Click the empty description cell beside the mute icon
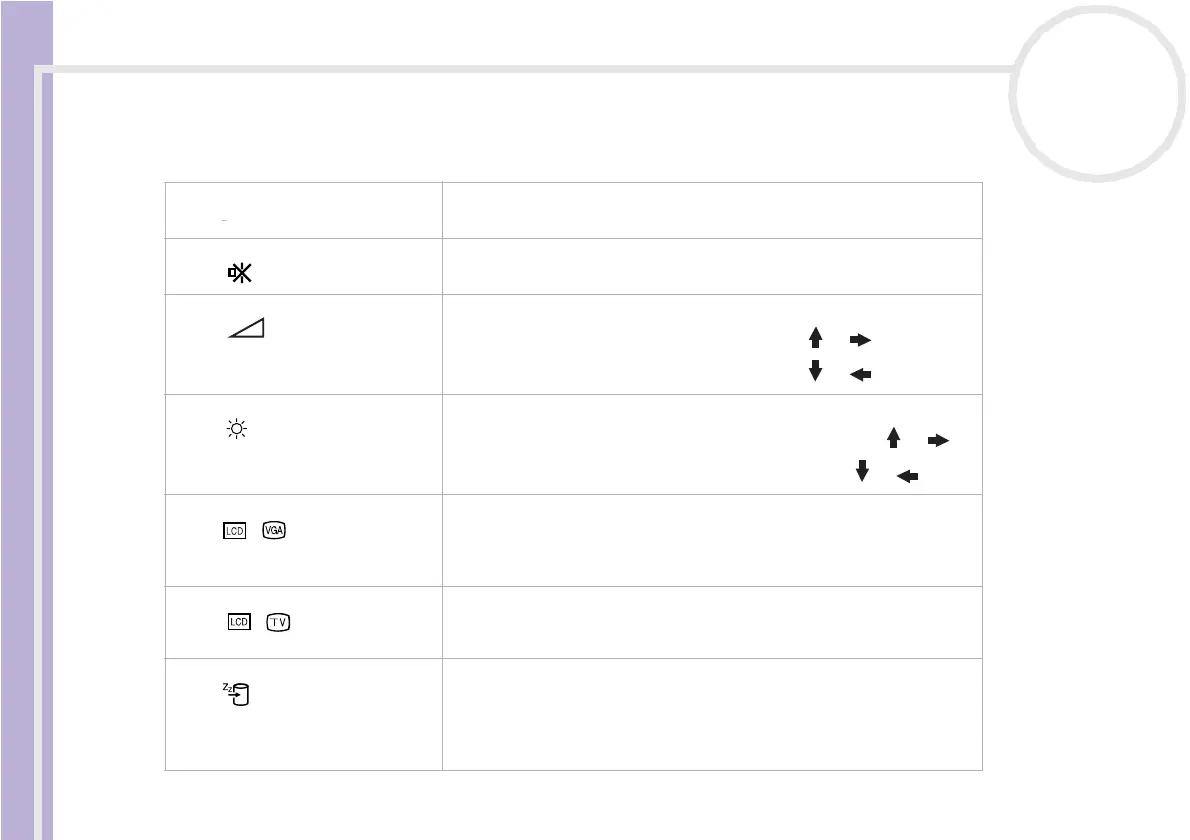Viewport: 1190px width, 840px height. [712, 267]
